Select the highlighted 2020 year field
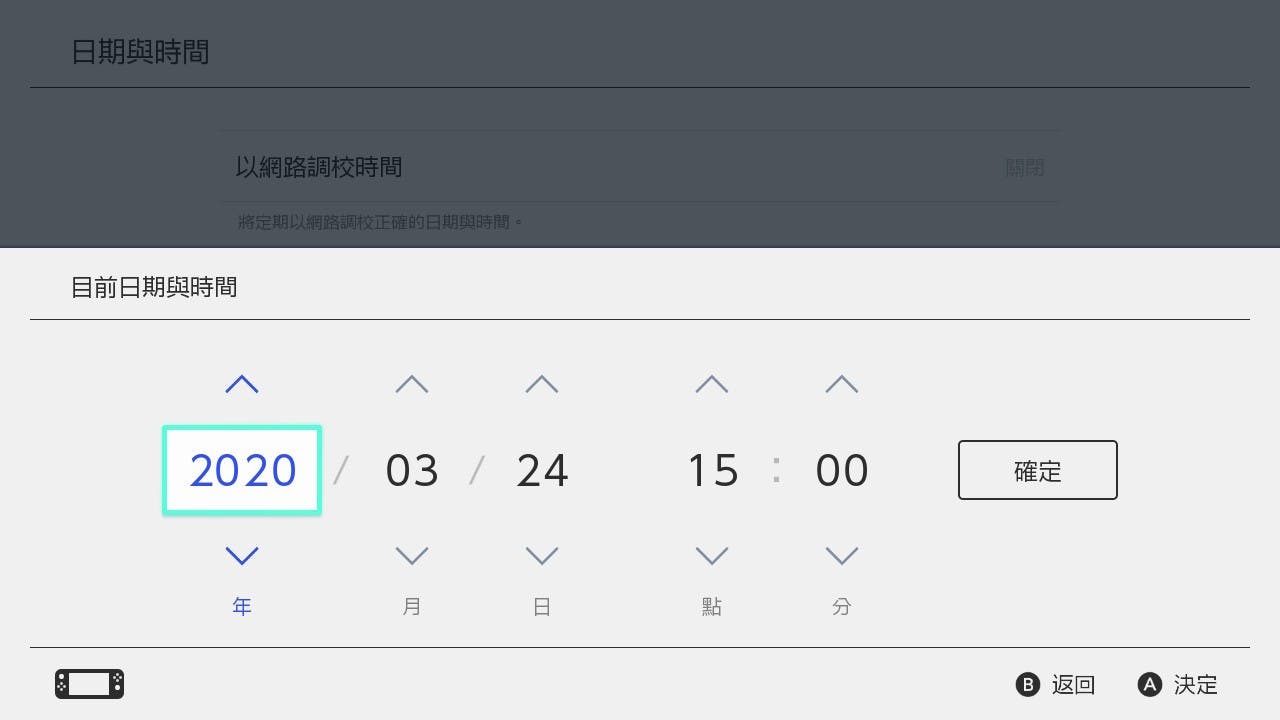 (x=242, y=470)
